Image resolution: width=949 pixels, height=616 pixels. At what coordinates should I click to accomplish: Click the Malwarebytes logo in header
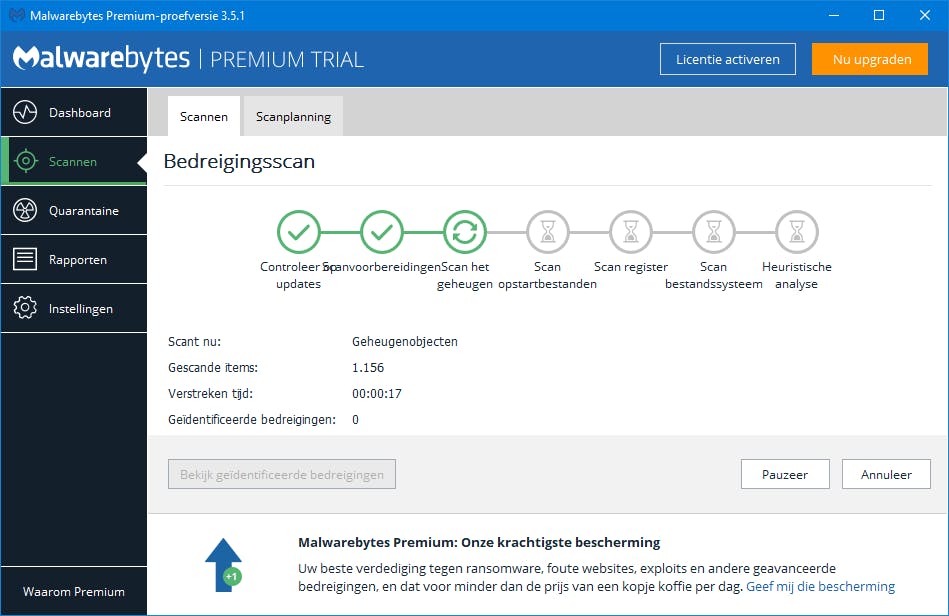101,59
